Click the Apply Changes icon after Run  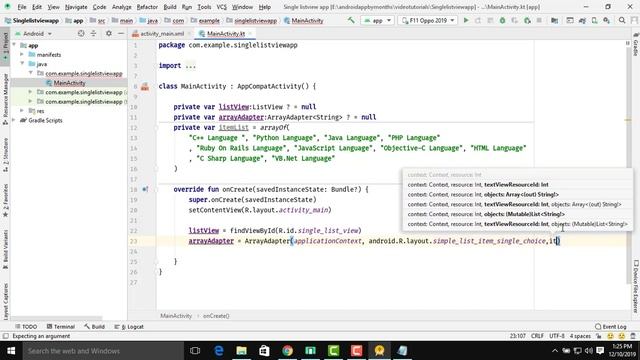pos(478,20)
